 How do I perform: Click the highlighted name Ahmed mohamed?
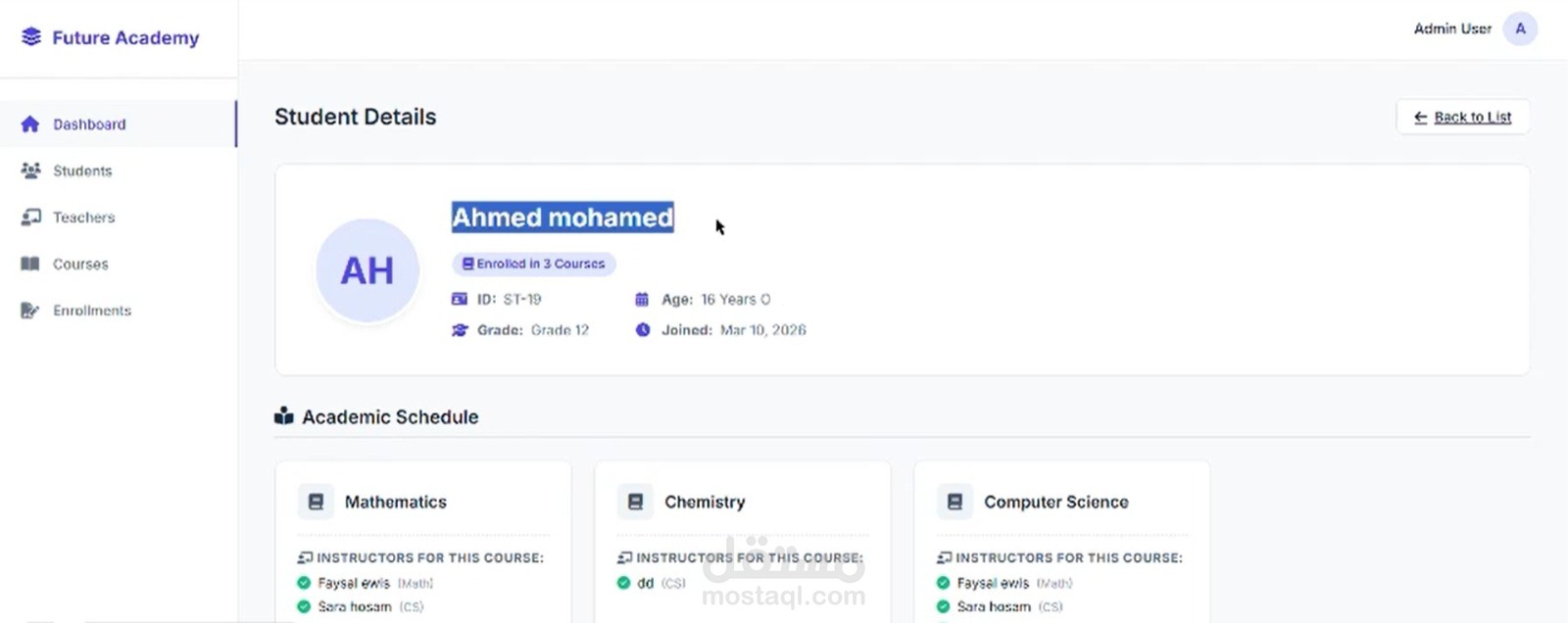pos(563,217)
